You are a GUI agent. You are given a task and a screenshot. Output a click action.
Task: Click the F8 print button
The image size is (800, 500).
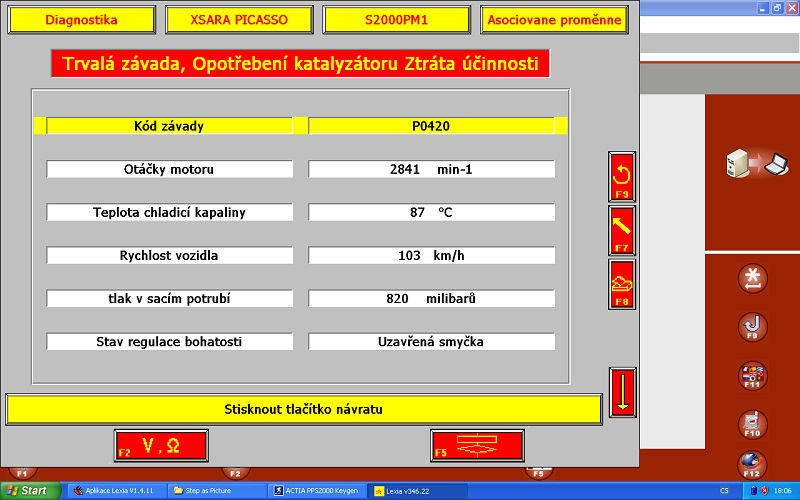[x=622, y=284]
